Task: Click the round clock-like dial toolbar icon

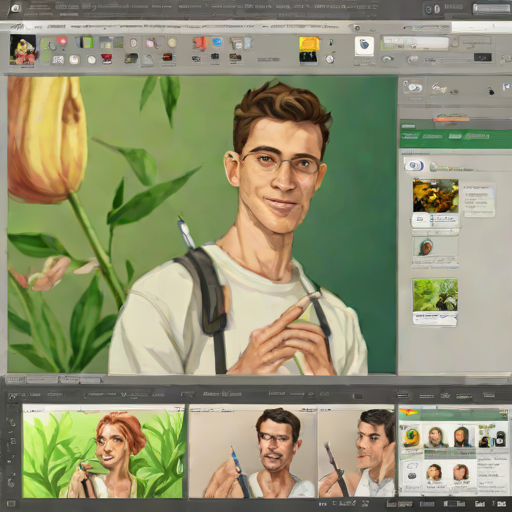Action: (x=329, y=59)
